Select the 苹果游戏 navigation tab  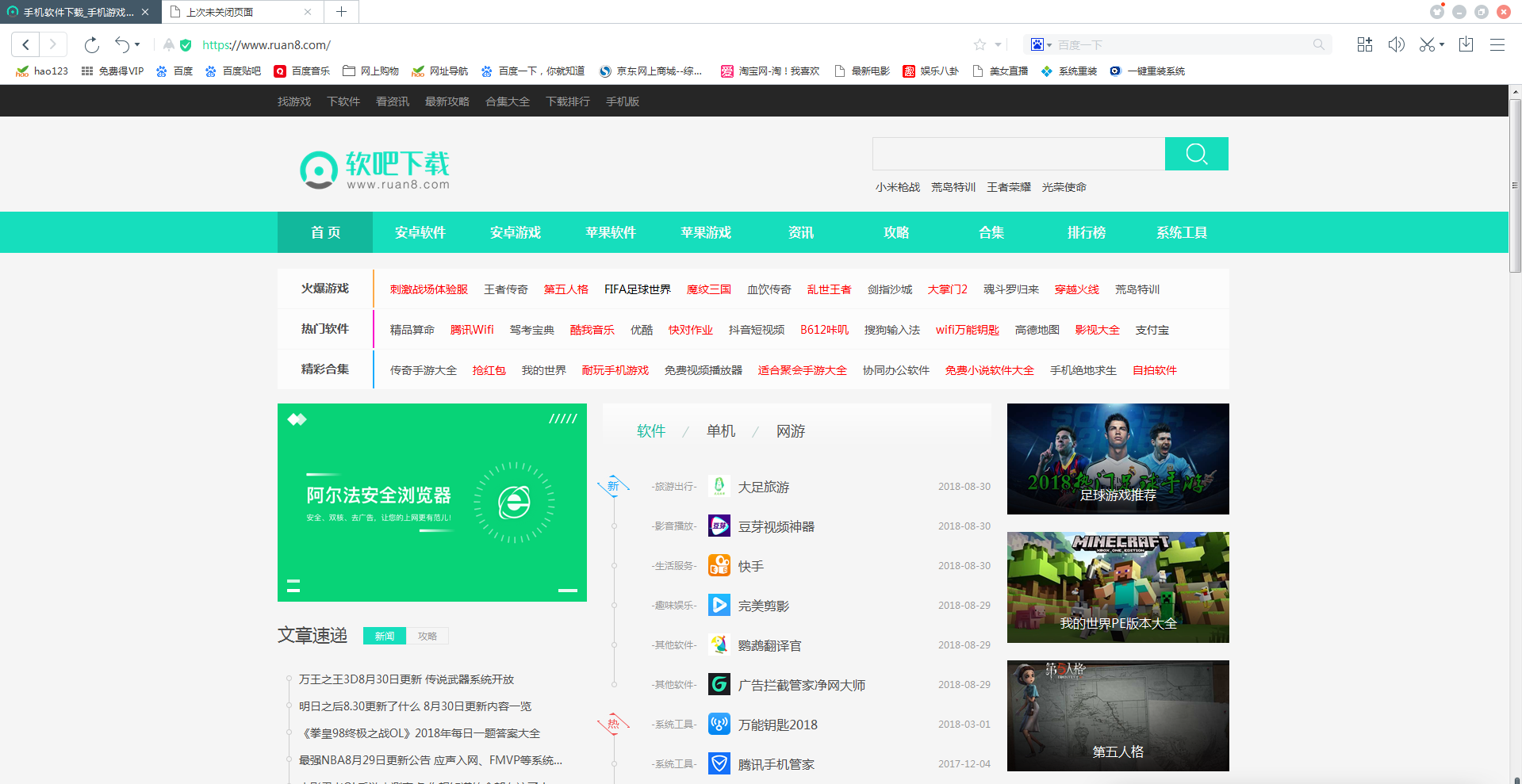[x=706, y=232]
